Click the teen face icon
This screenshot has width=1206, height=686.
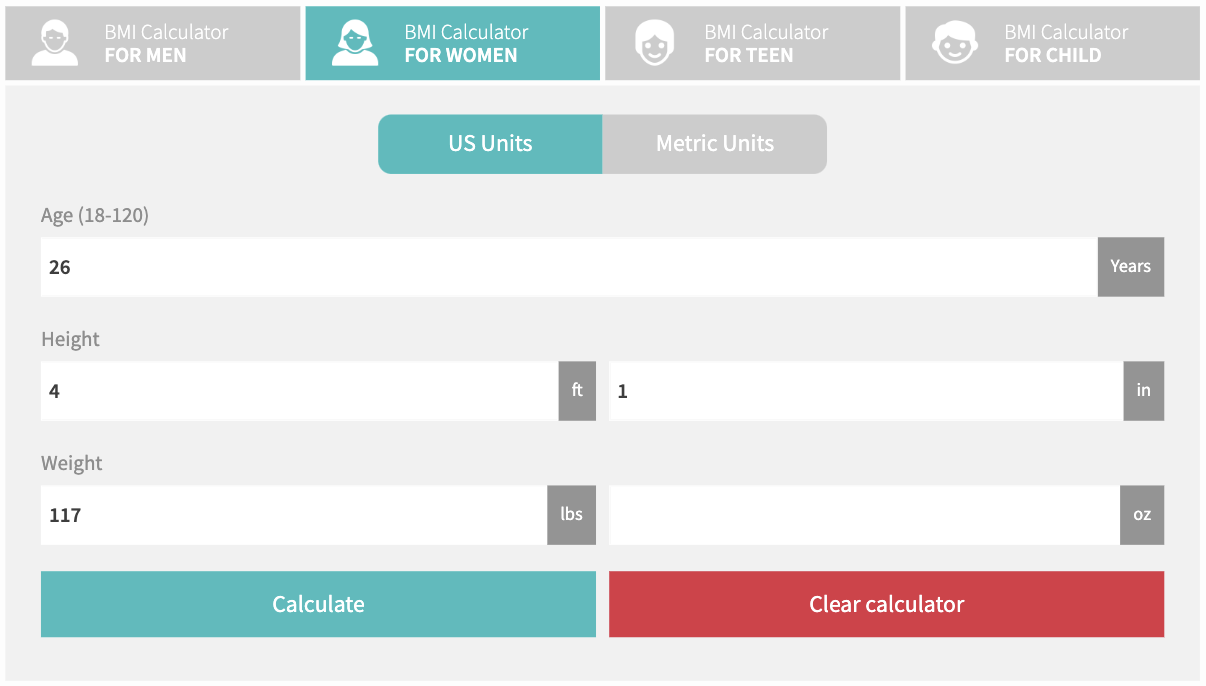[x=655, y=43]
